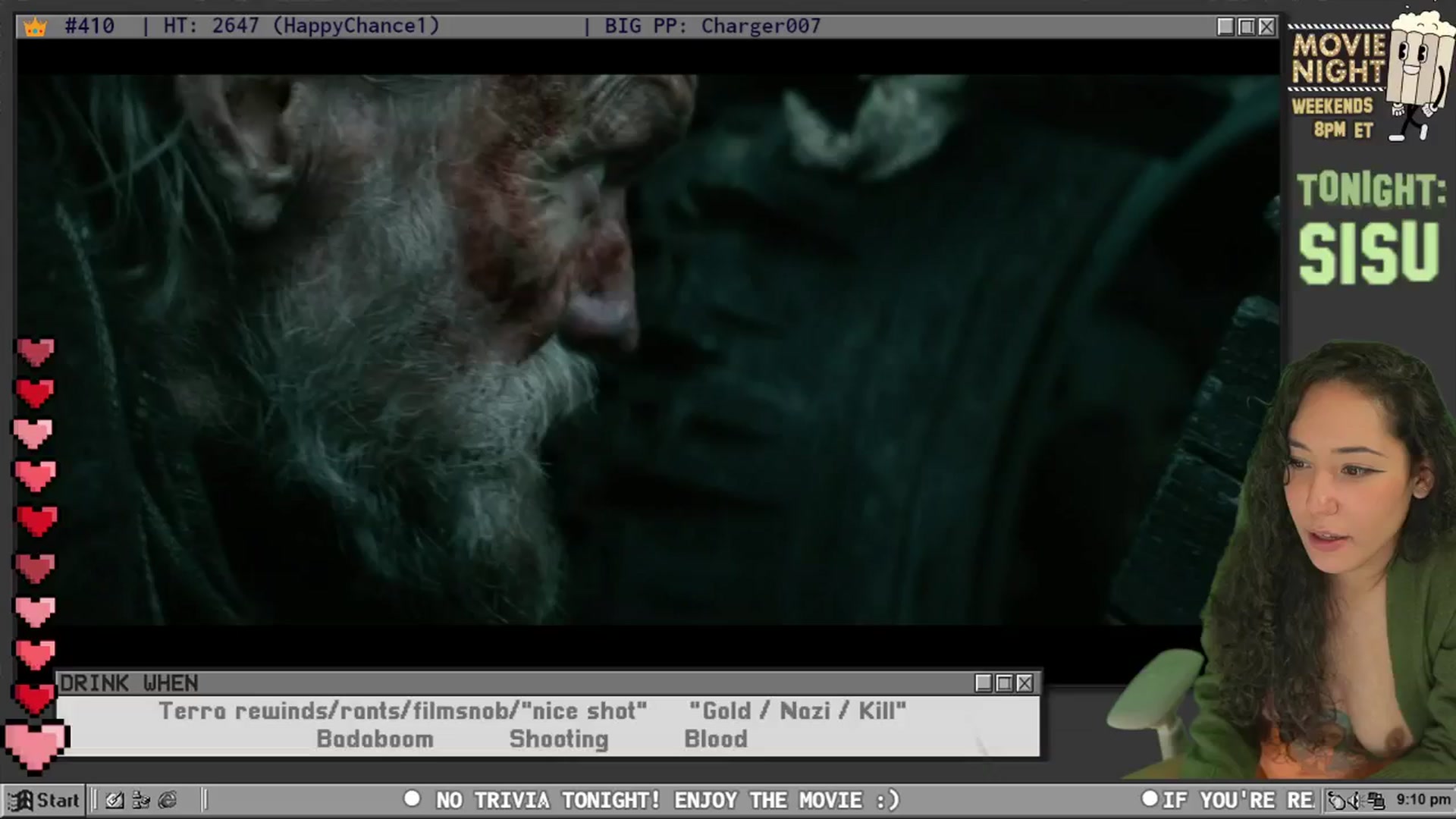Click the MOVIE NIGHT logo text
Viewport: 1456px width, 819px height.
point(1338,58)
